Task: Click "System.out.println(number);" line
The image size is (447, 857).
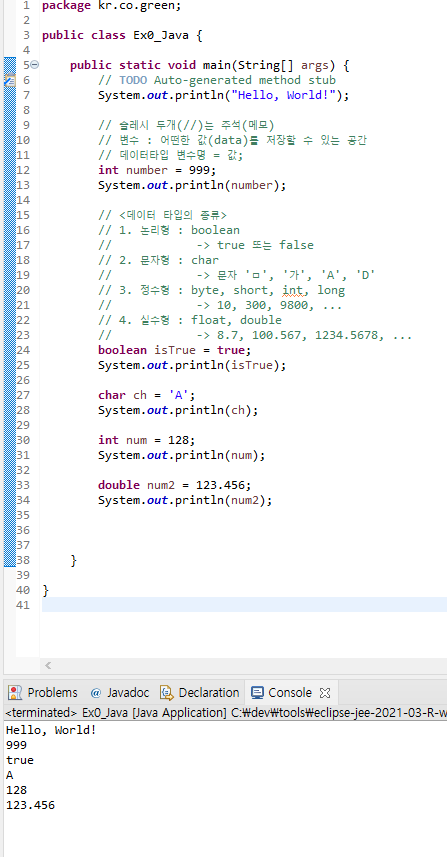Action: [x=192, y=185]
